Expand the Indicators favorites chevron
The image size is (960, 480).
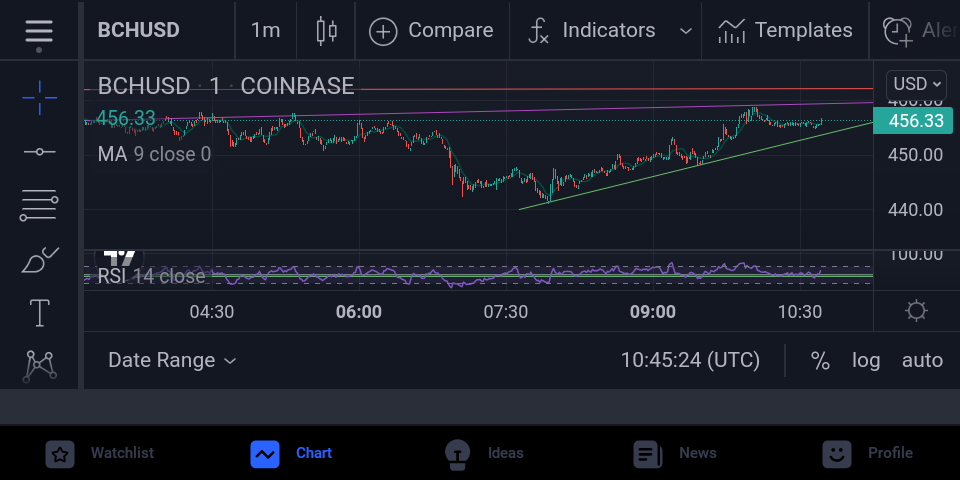click(686, 31)
